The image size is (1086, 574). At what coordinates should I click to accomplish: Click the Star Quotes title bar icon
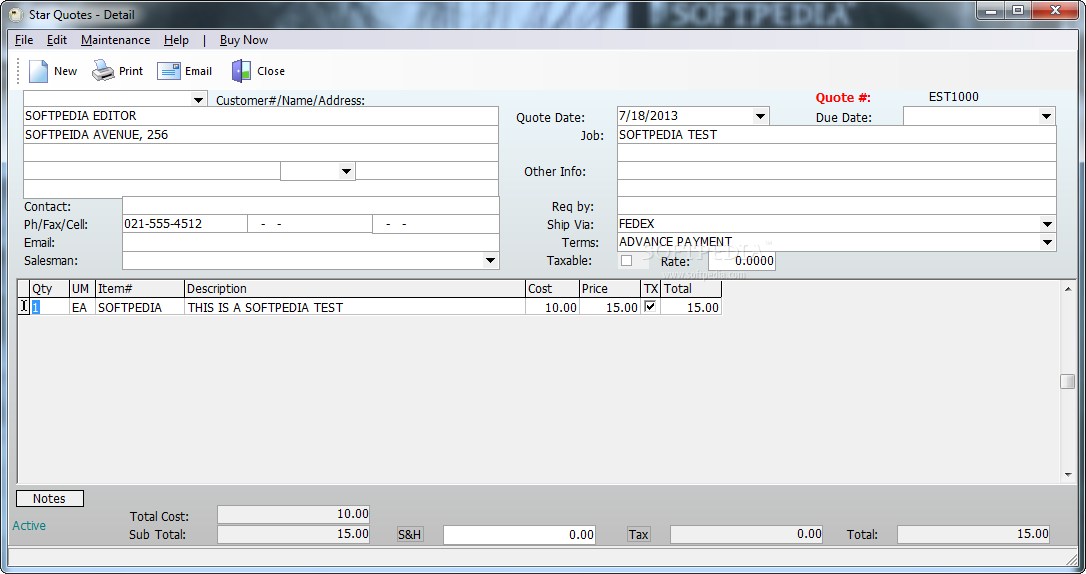click(16, 14)
